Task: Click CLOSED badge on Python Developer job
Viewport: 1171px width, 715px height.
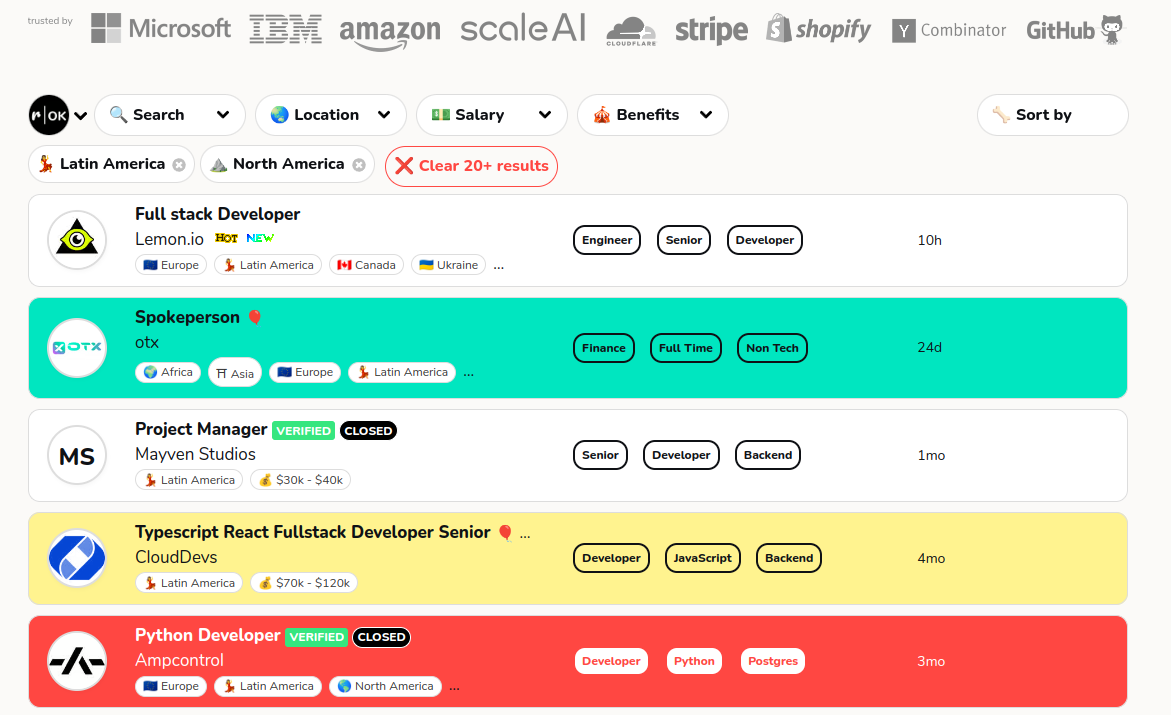Action: click(382, 637)
